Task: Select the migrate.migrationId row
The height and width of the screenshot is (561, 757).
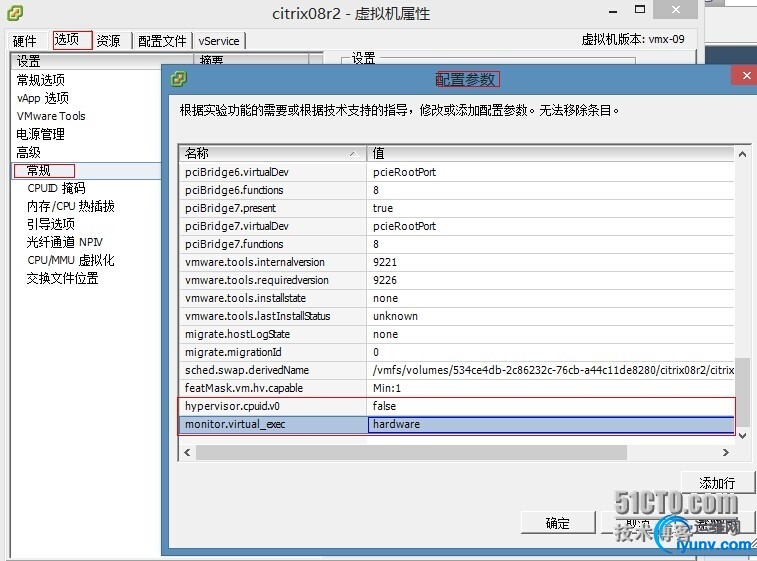Action: tap(457, 352)
